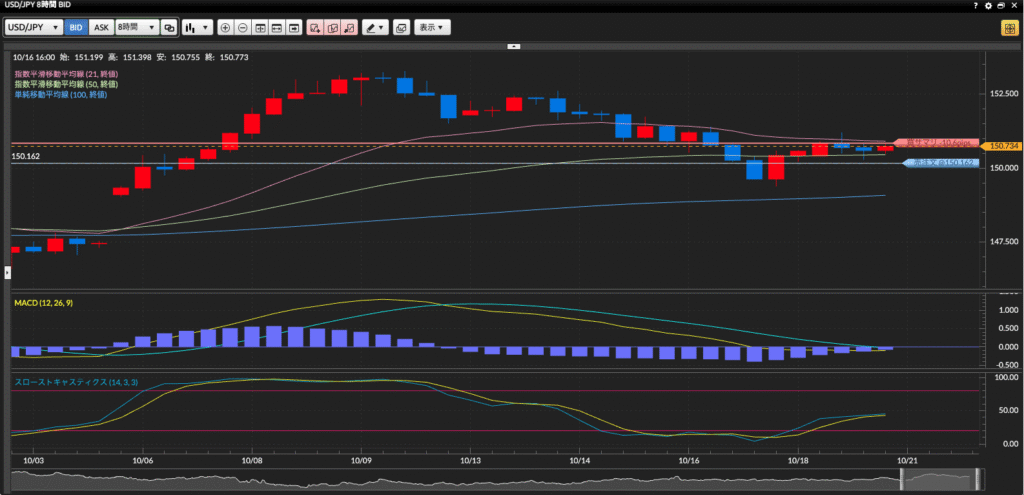The height and width of the screenshot is (495, 1024).
Task: Click the MACD (12, 26, 9) indicator label
Action: [x=47, y=302]
